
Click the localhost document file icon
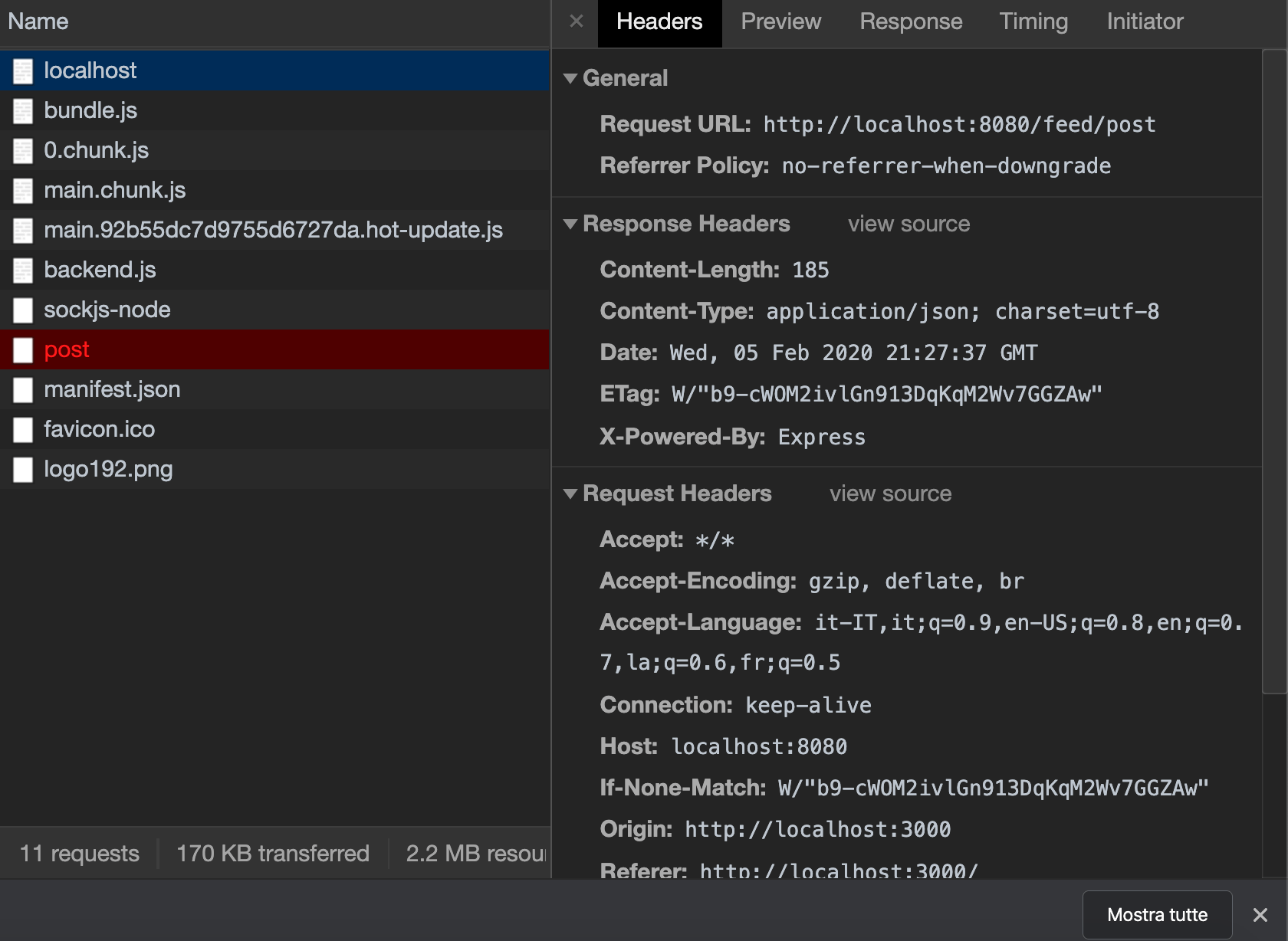click(x=23, y=71)
